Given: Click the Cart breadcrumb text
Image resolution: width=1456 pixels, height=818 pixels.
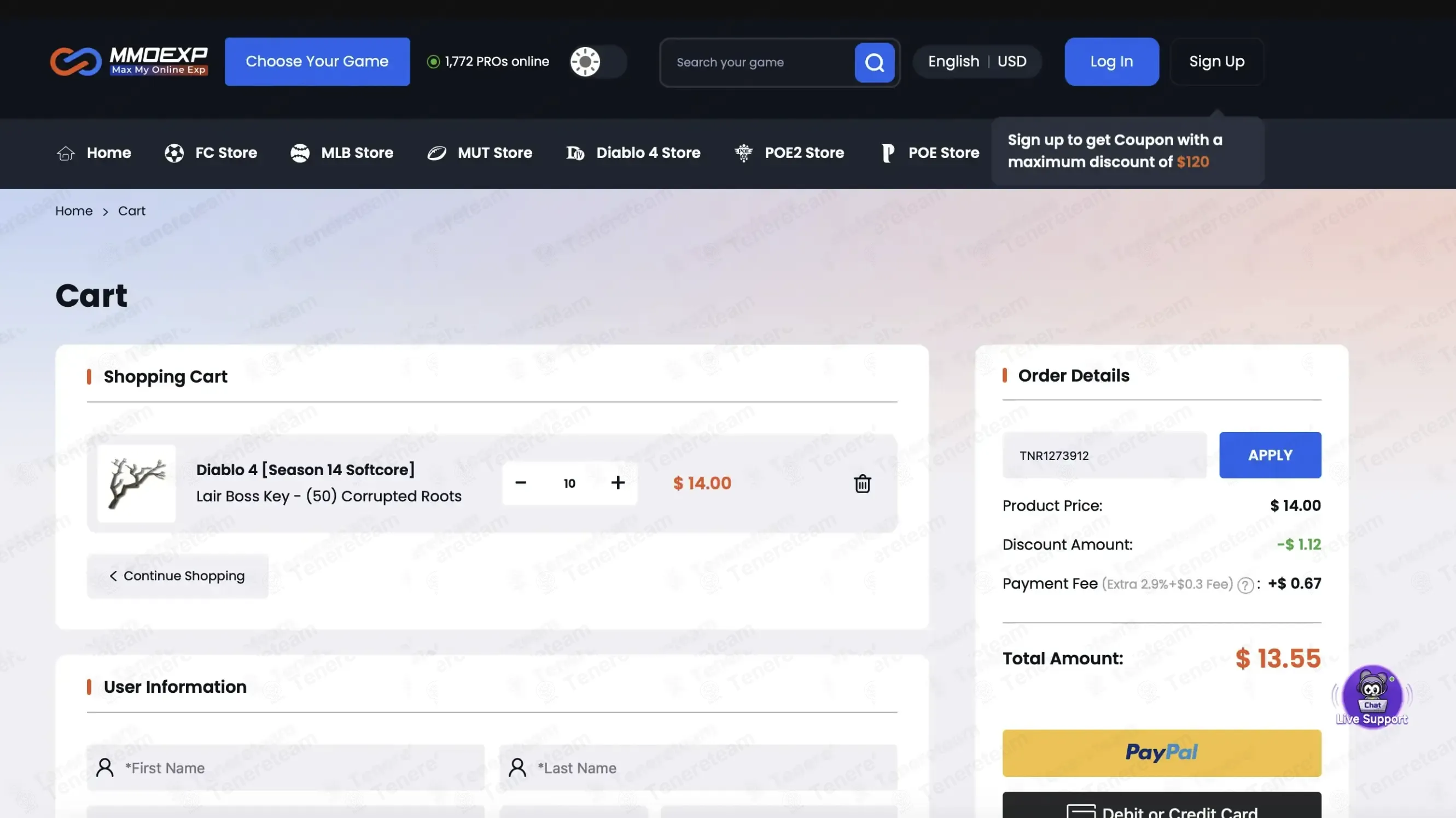Looking at the screenshot, I should click(132, 211).
